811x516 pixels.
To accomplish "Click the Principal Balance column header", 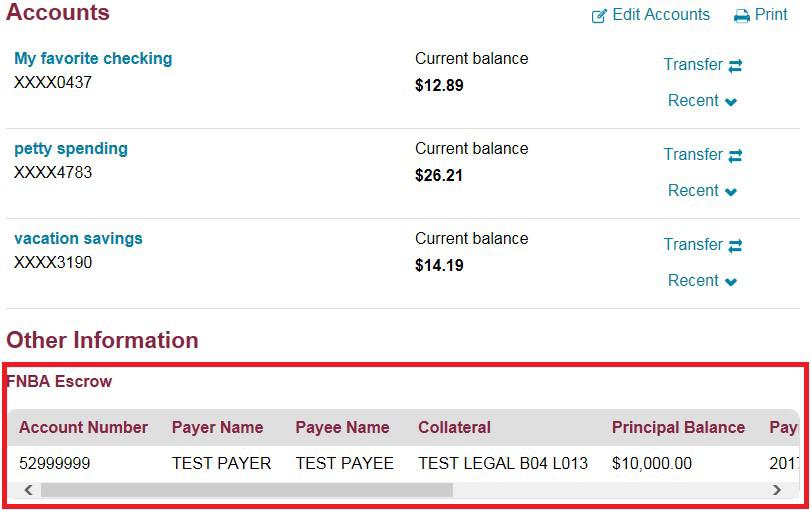I will point(678,427).
